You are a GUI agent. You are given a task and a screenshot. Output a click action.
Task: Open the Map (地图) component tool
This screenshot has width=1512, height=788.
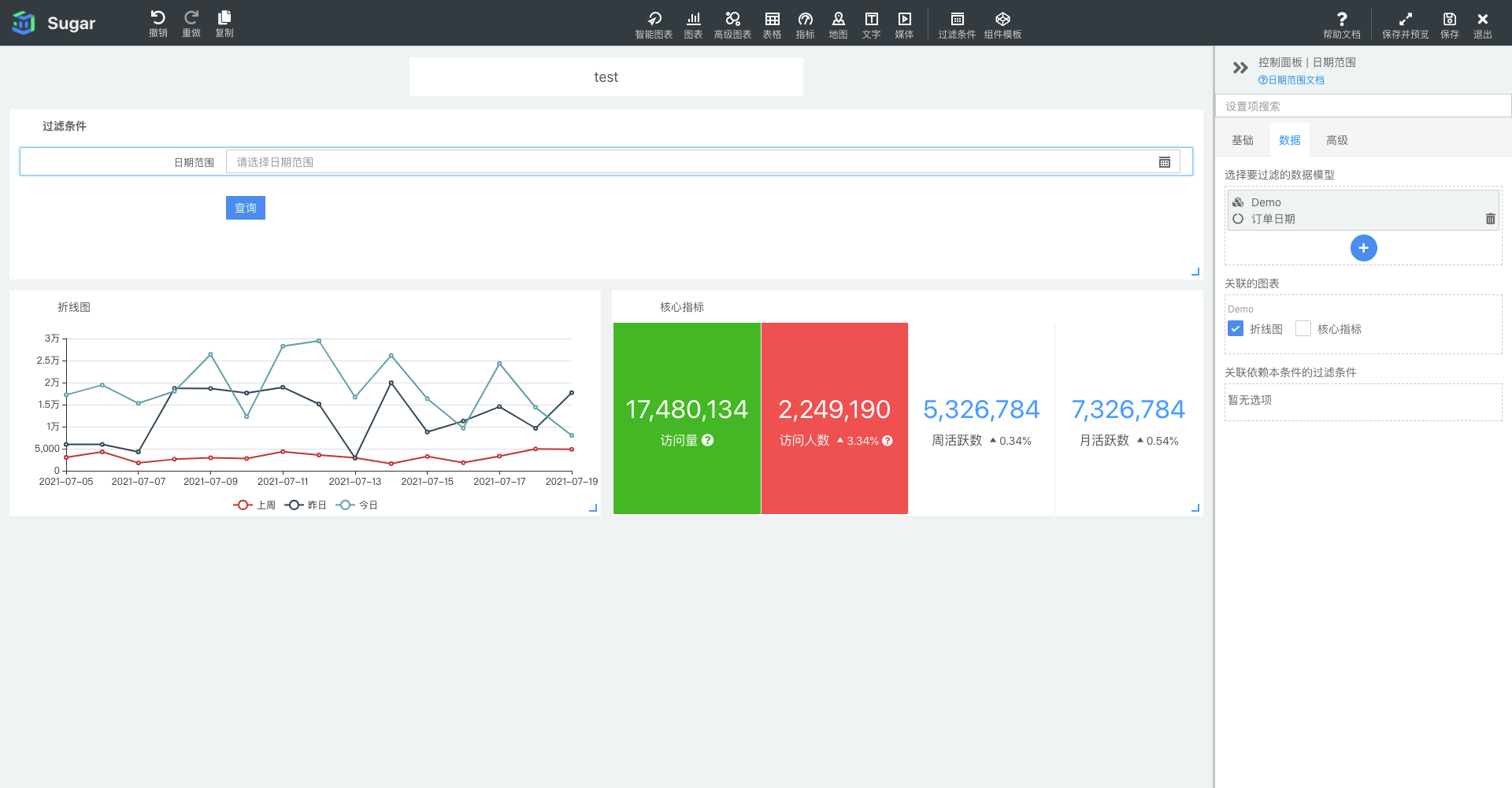[x=838, y=20]
